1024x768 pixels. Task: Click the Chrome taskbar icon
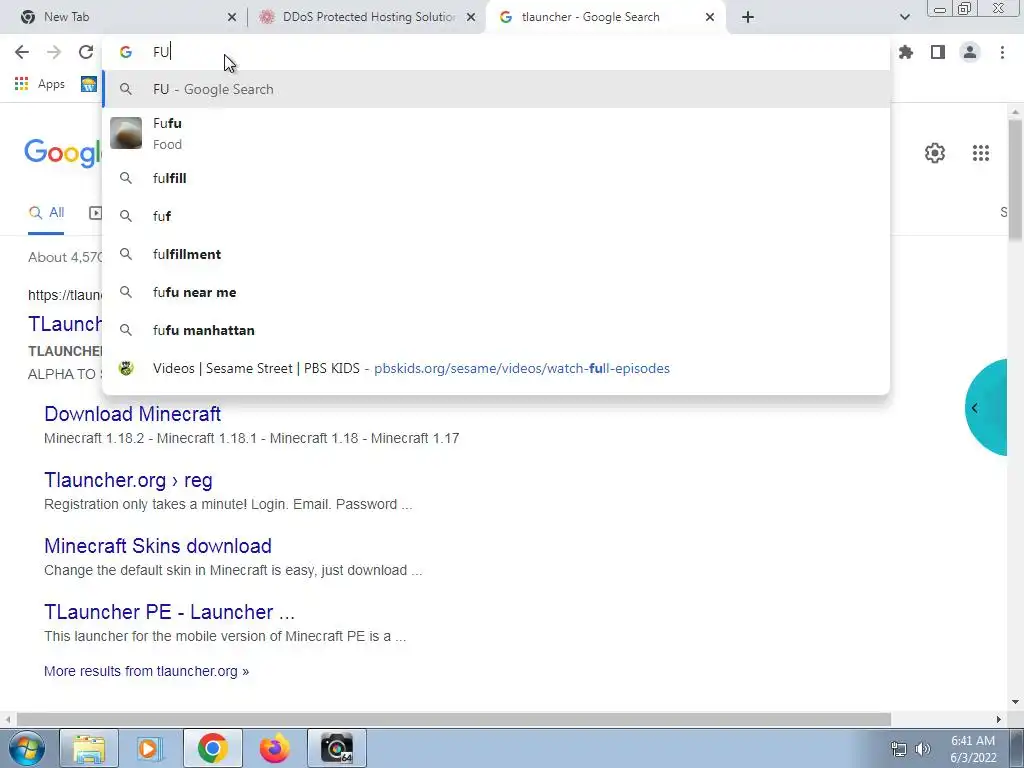point(213,748)
